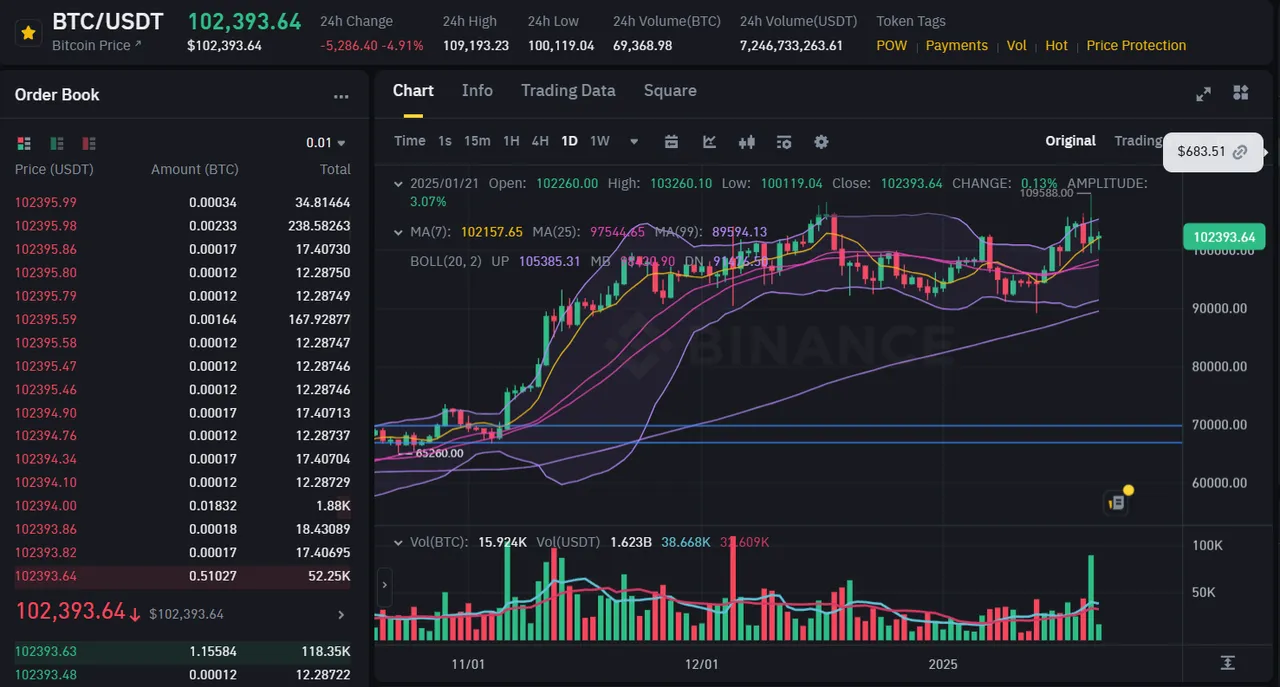
Task: Show sell orders only view
Action: (x=89, y=143)
